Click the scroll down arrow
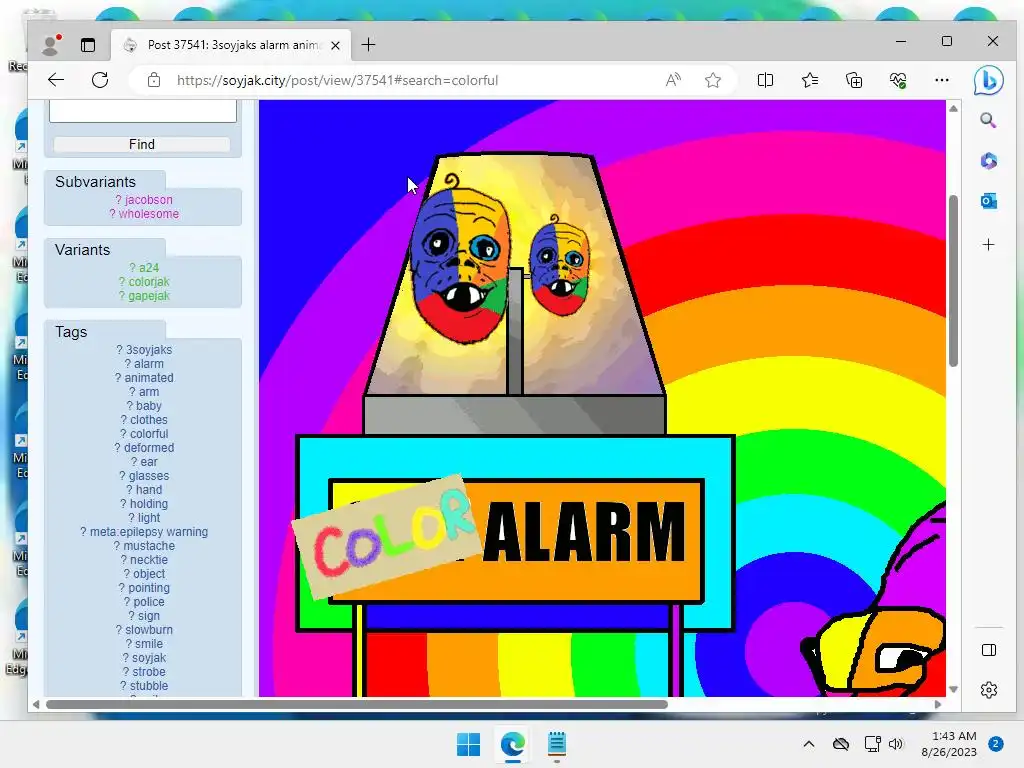The width and height of the screenshot is (1024, 768). coord(953,690)
